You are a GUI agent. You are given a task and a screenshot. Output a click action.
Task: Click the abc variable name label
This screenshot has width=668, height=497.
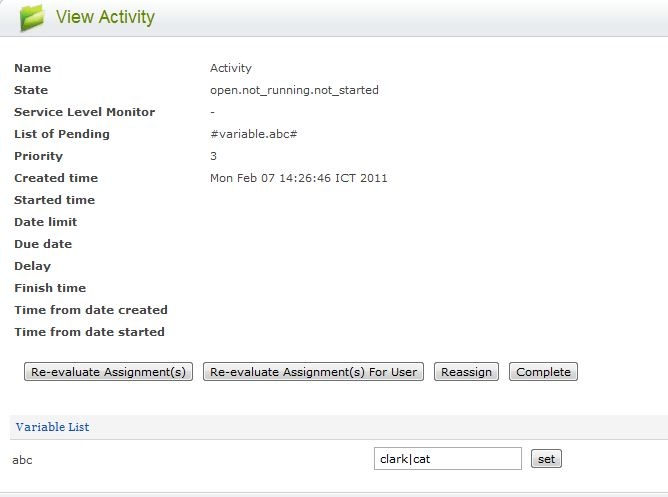(x=22, y=460)
